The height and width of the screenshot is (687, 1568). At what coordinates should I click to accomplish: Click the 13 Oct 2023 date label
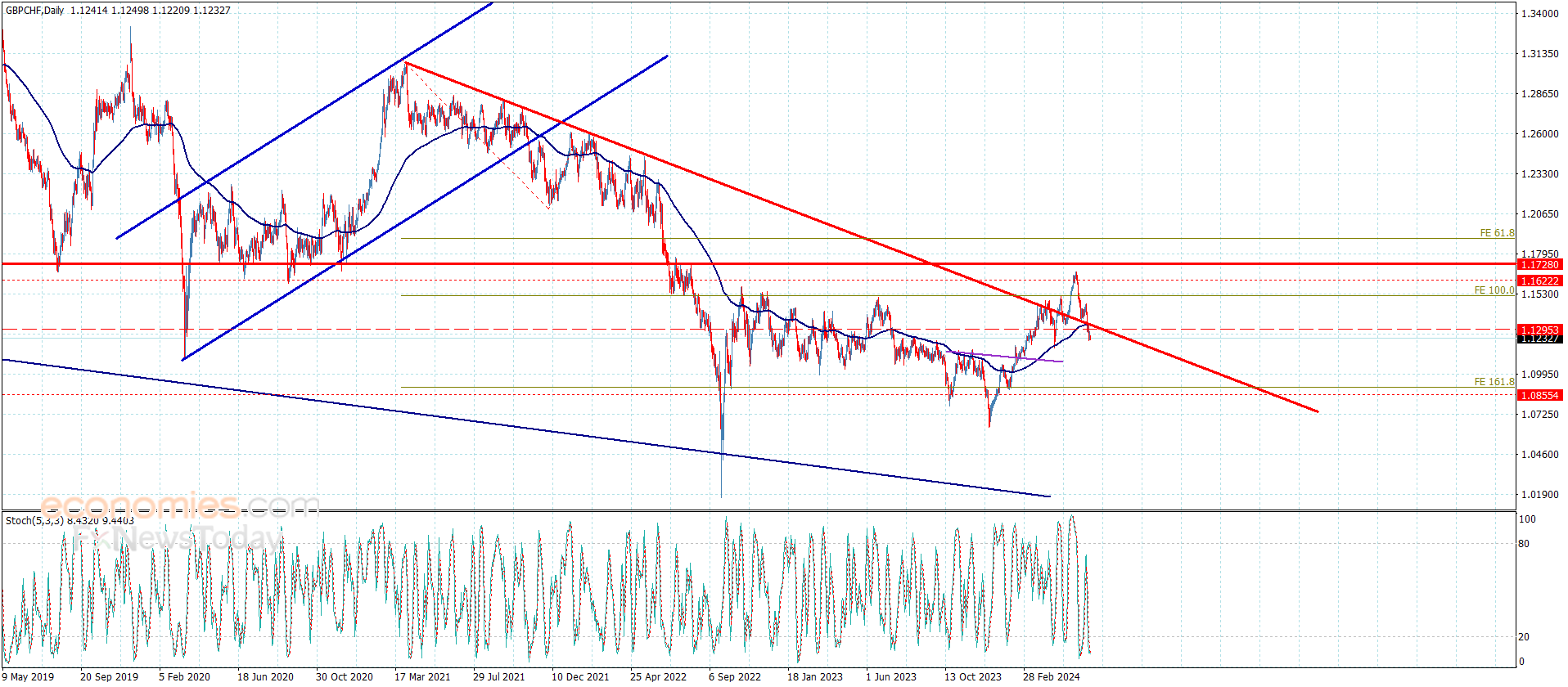[972, 676]
